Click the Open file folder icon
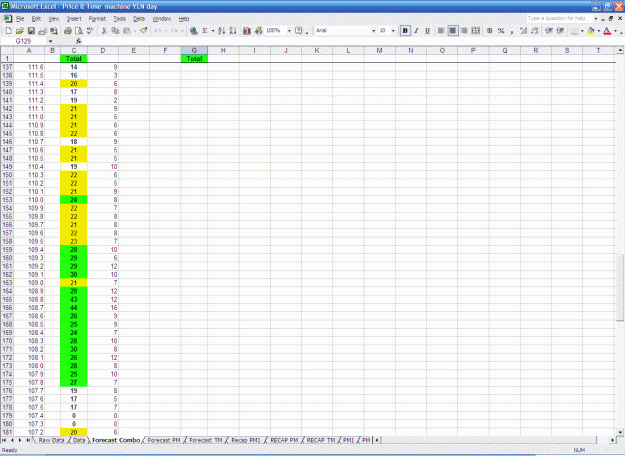Viewport: 625px width, 456px height. point(20,31)
